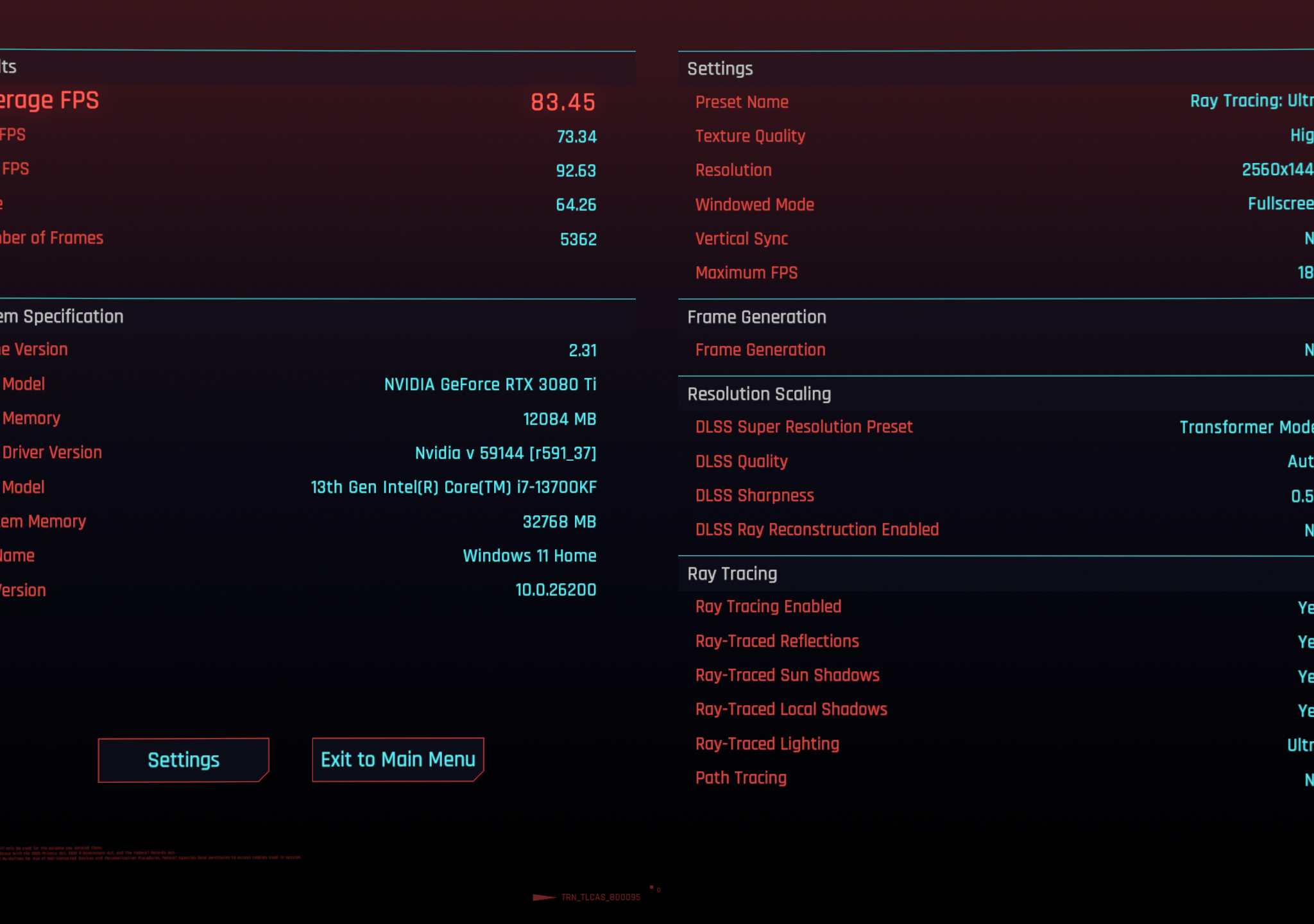
Task: Click the TRN_TLCAS_800095 footer text
Action: pyautogui.click(x=601, y=897)
